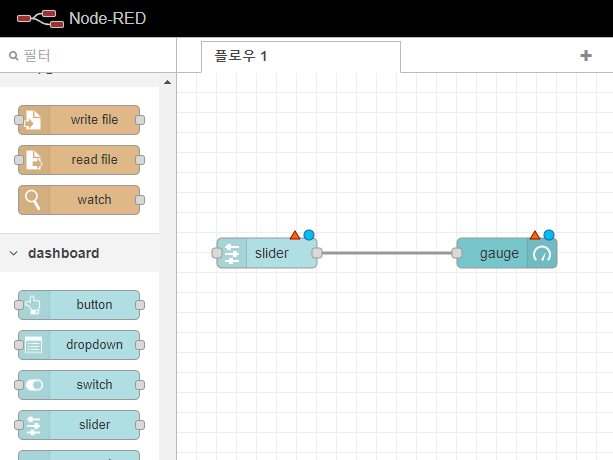This screenshot has height=460, width=613.
Task: Click the gauge node dial icon on canvas
Action: coord(542,253)
